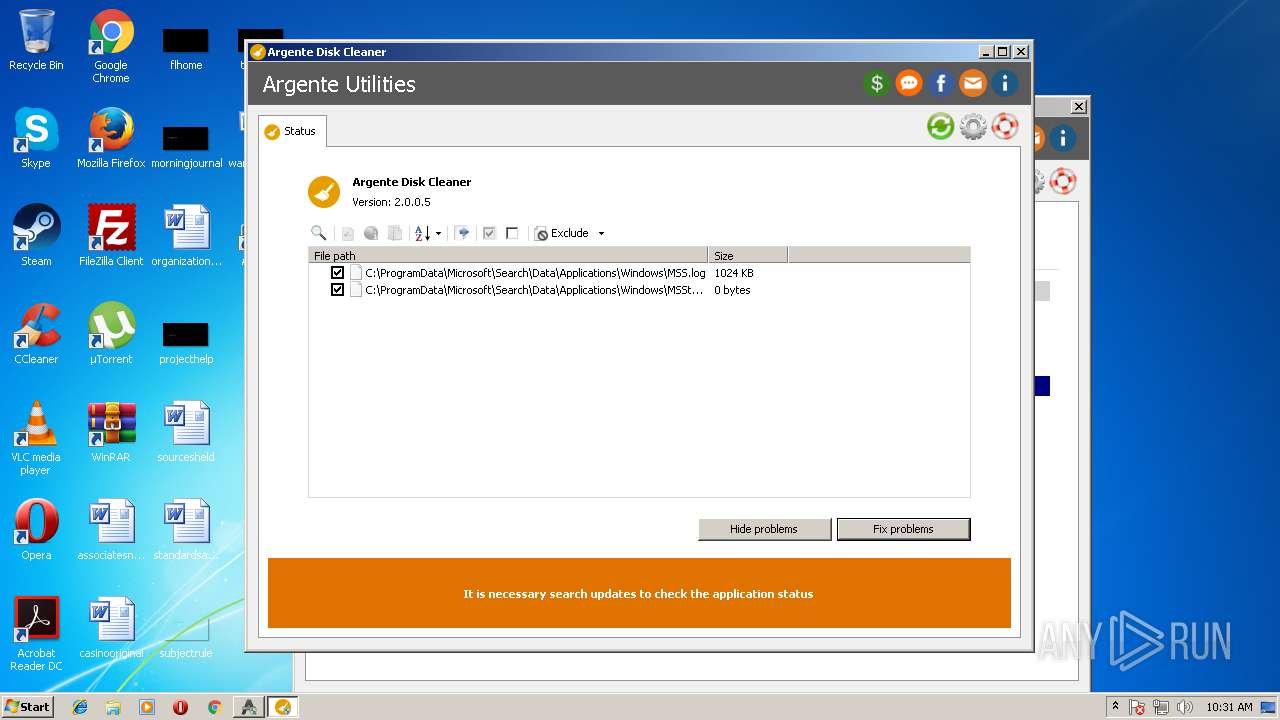Select the 0 bytes size cell
Image resolution: width=1280 pixels, height=720 pixels.
[x=732, y=290]
